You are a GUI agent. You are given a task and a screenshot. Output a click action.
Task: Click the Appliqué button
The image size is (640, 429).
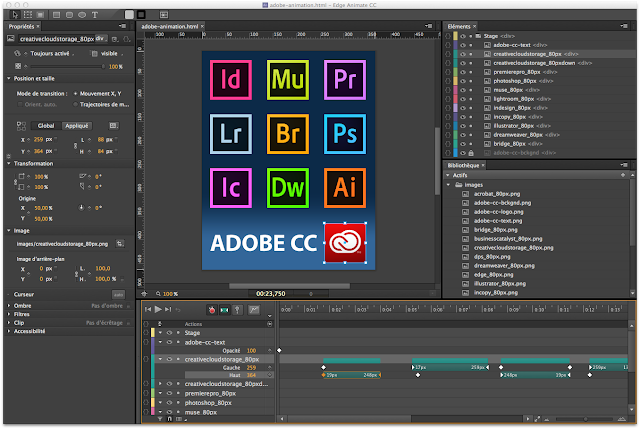(77, 126)
